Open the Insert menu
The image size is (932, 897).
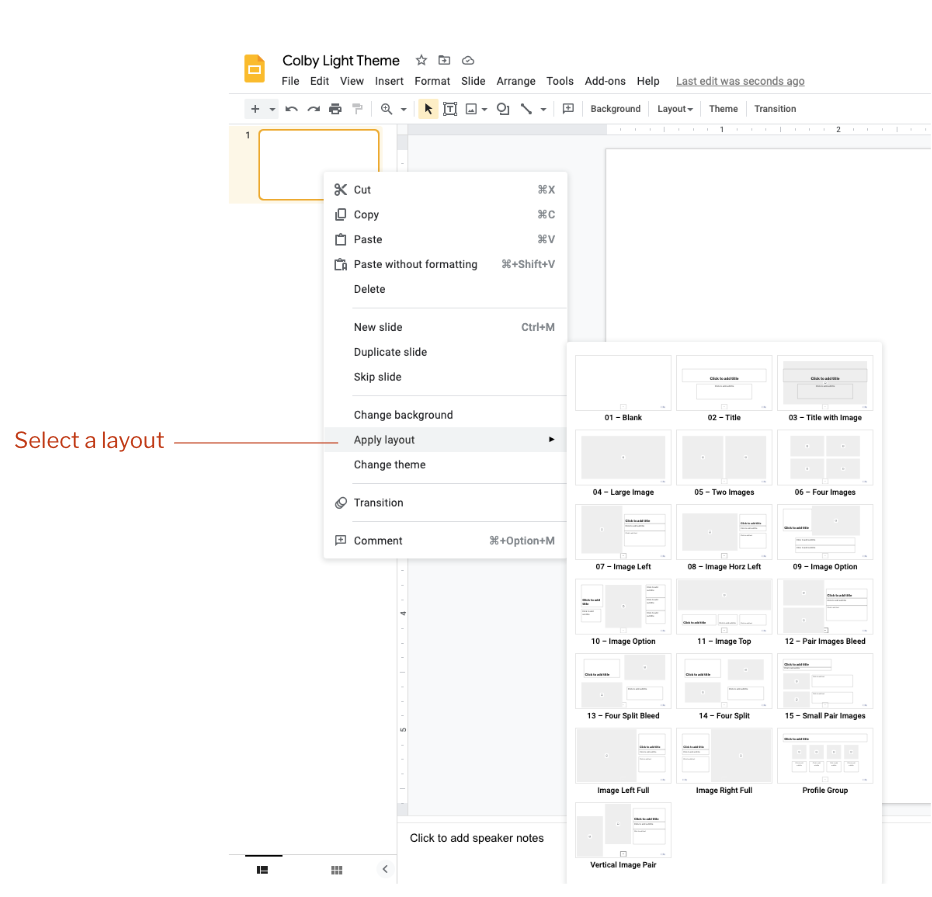click(389, 81)
